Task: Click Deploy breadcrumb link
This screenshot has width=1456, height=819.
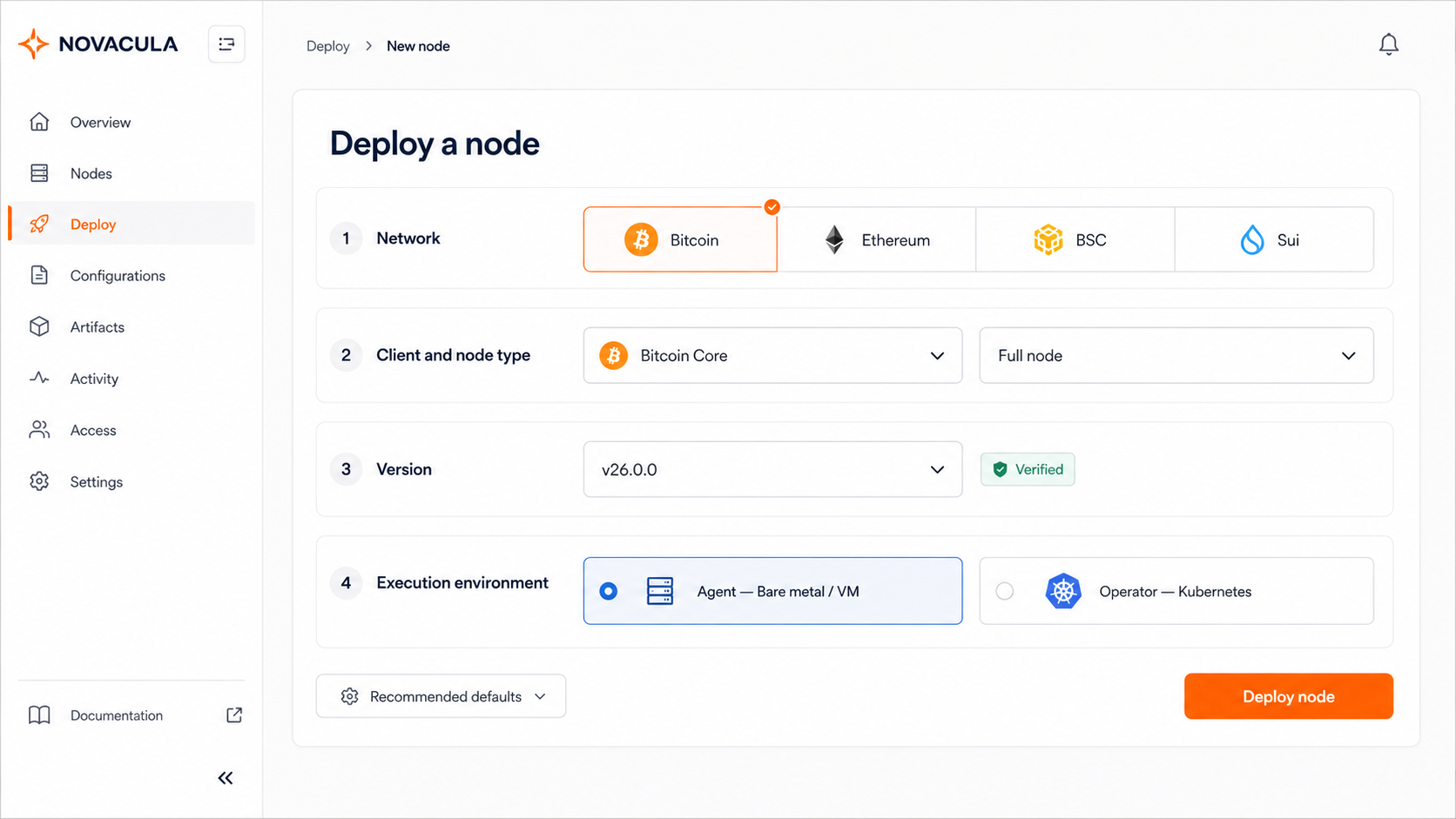Action: (x=327, y=46)
